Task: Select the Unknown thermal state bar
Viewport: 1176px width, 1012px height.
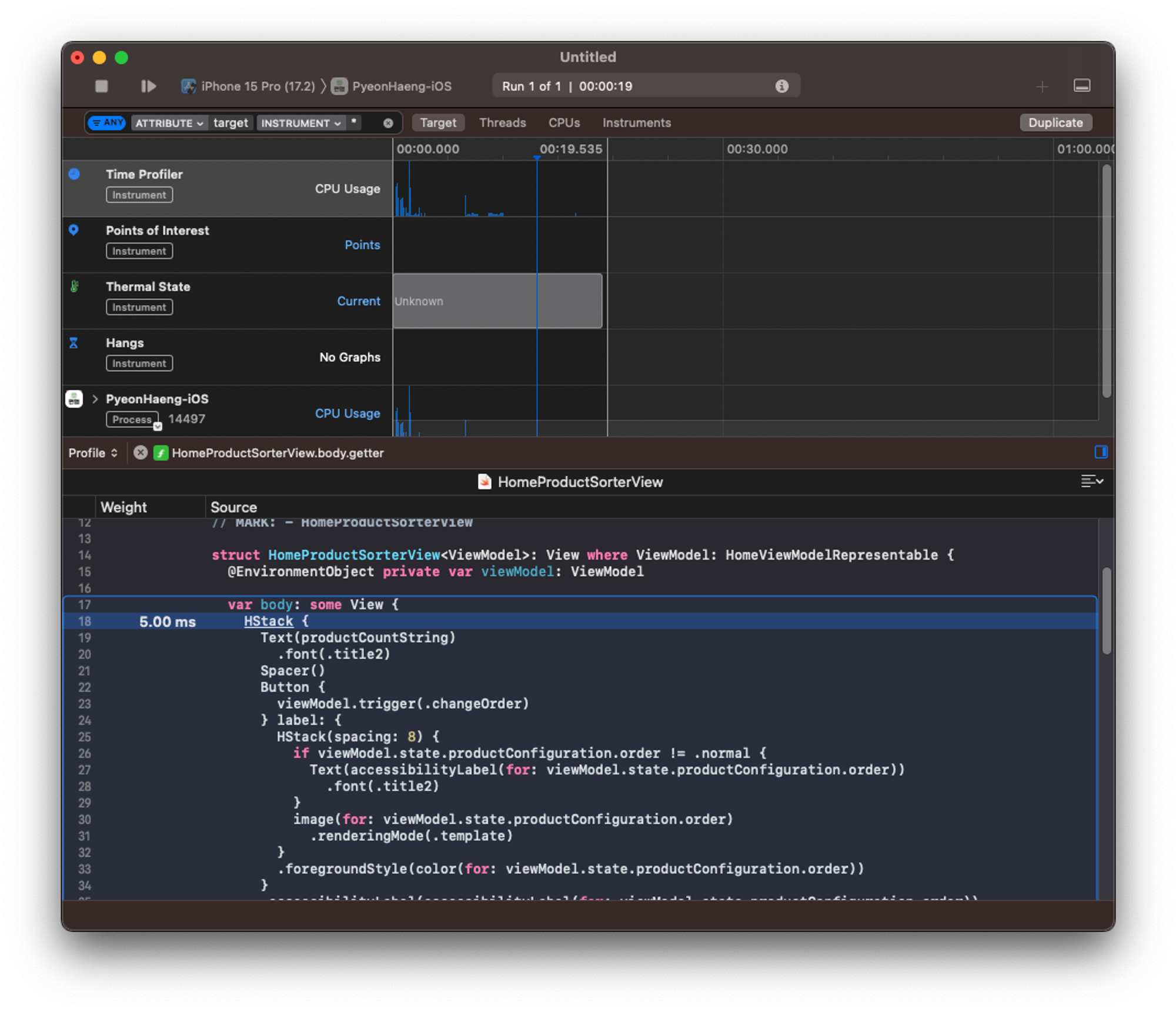Action: (x=497, y=300)
